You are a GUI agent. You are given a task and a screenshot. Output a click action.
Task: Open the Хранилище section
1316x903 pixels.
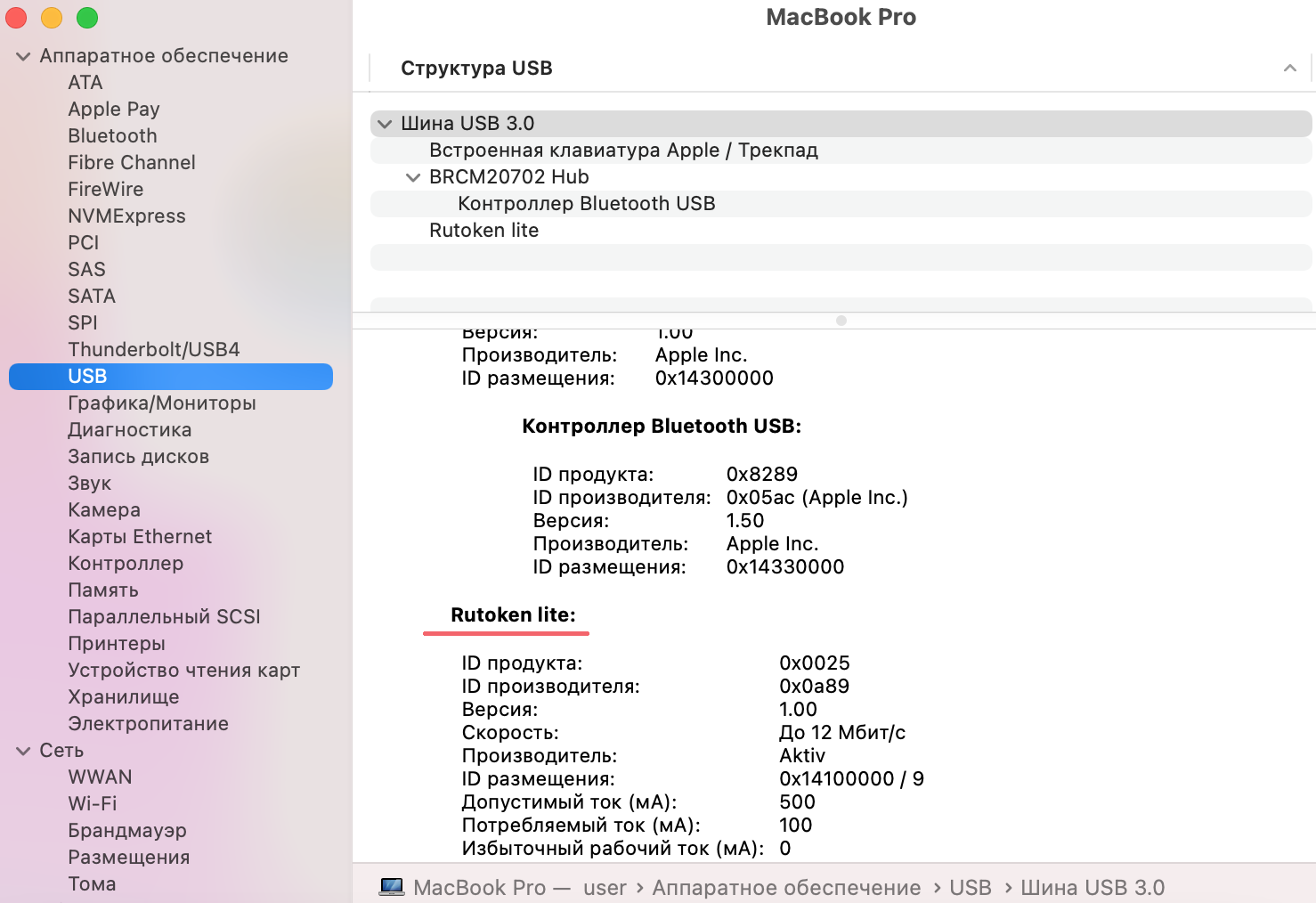124,697
